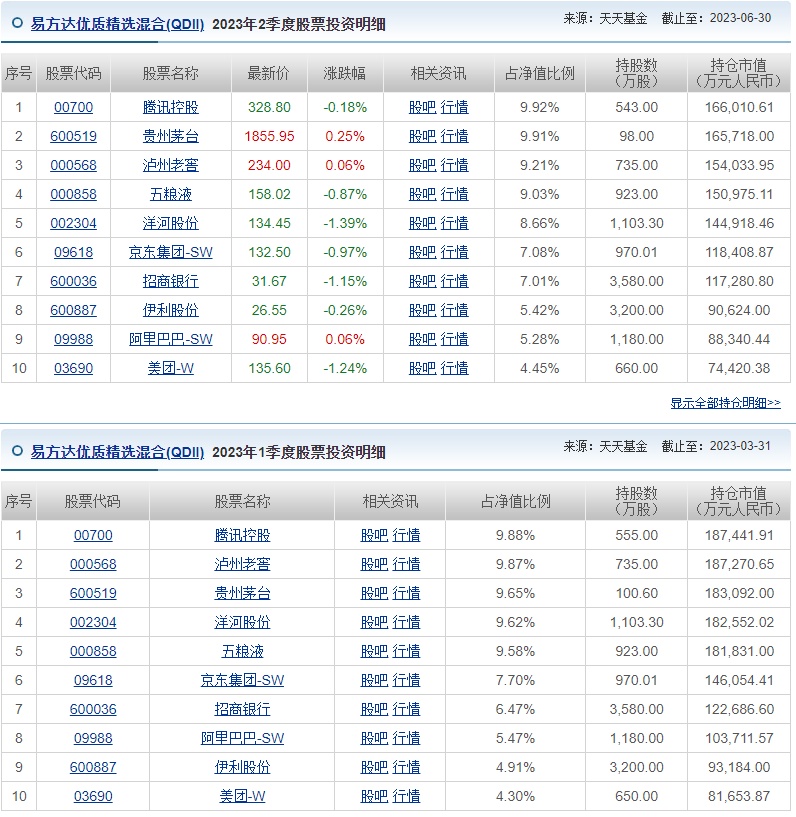Open 股吧 for 贵州茅台 in the Q2 table
The height and width of the screenshot is (817, 796).
click(422, 137)
